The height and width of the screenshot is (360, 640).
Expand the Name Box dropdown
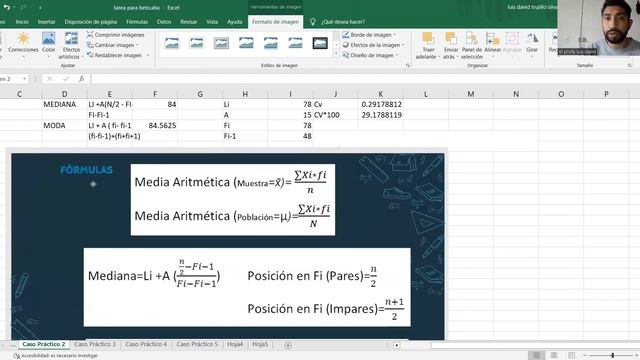(25, 79)
